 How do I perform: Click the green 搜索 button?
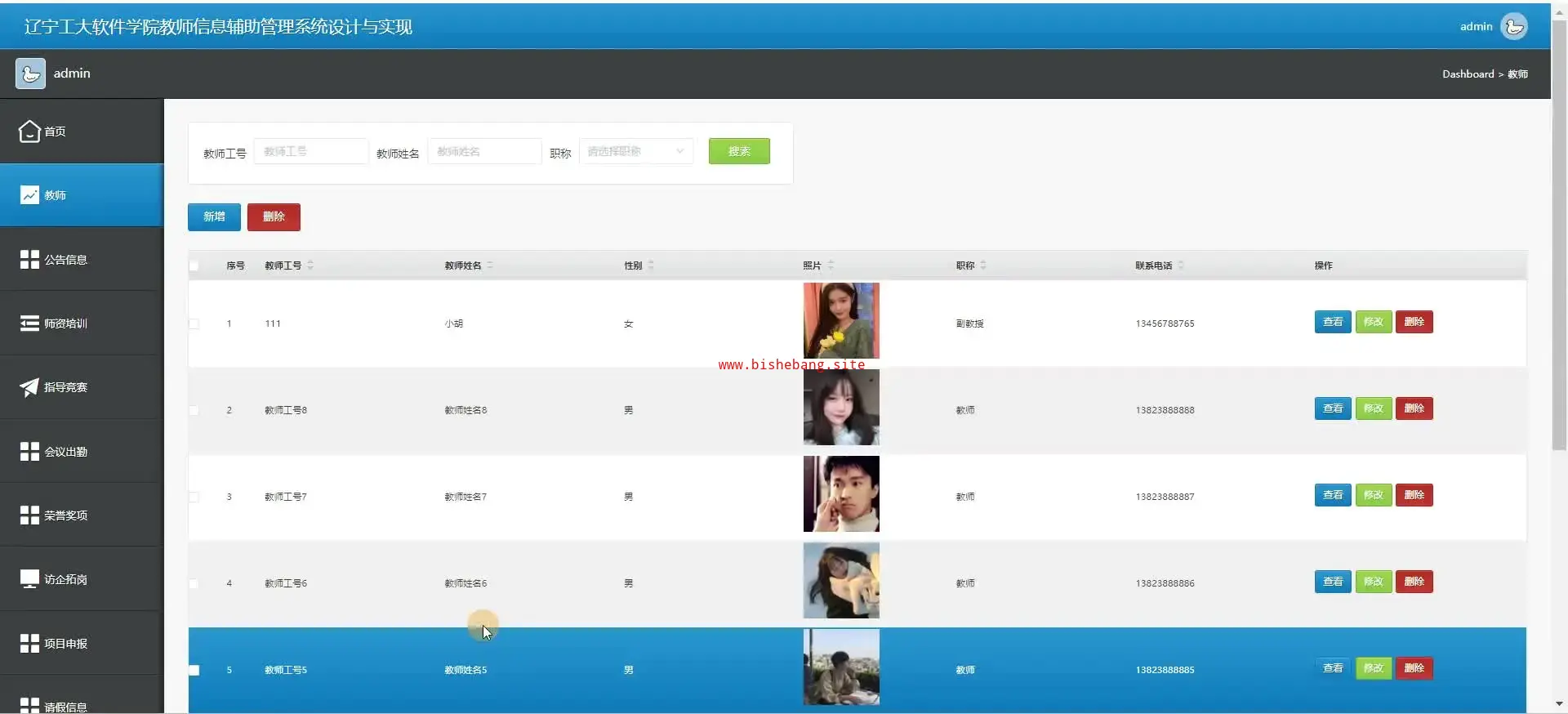(739, 151)
